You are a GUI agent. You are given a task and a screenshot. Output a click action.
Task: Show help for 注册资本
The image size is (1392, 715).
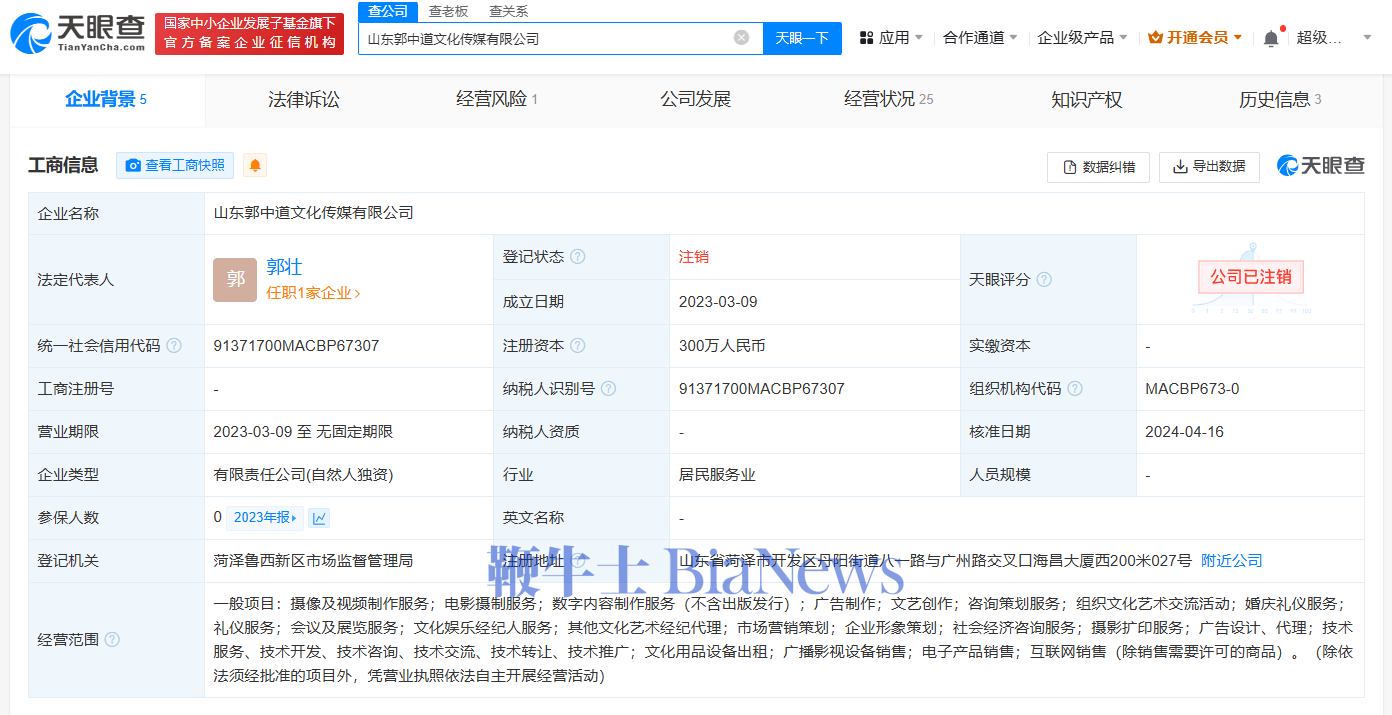pyautogui.click(x=578, y=346)
